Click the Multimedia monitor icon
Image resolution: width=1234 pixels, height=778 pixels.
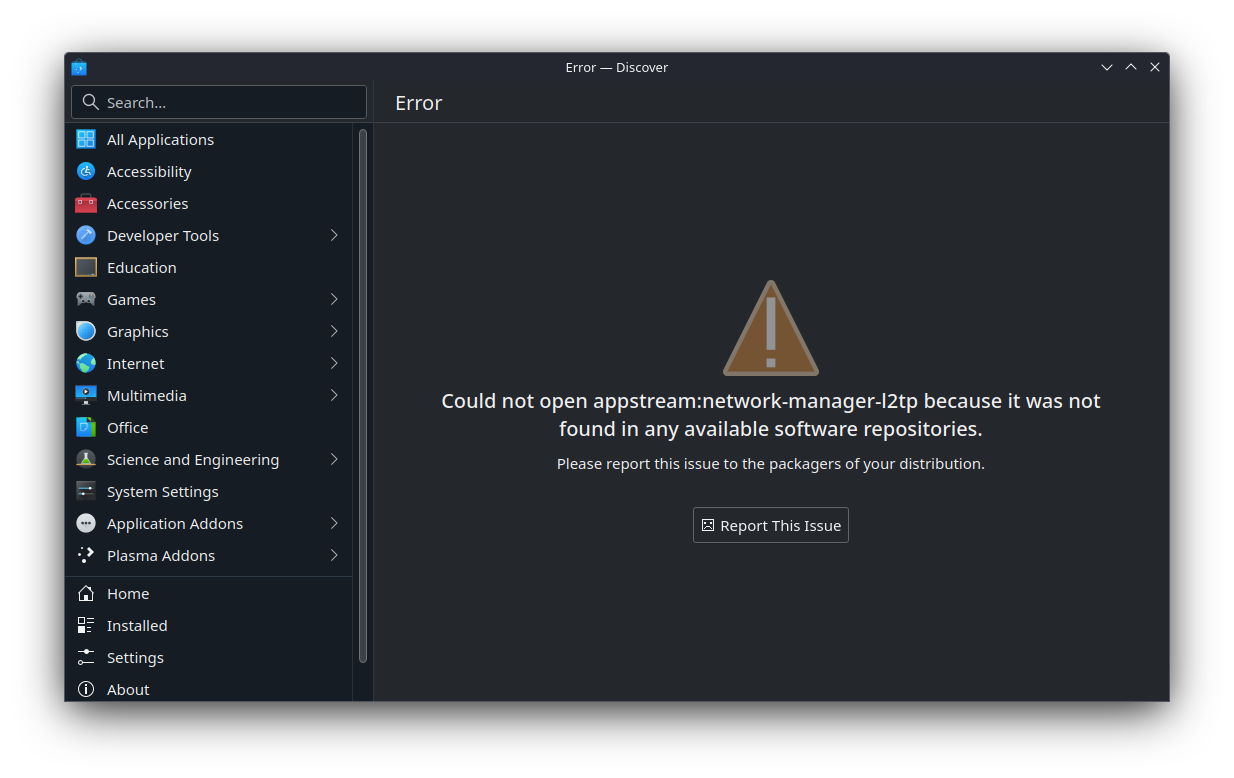click(86, 395)
